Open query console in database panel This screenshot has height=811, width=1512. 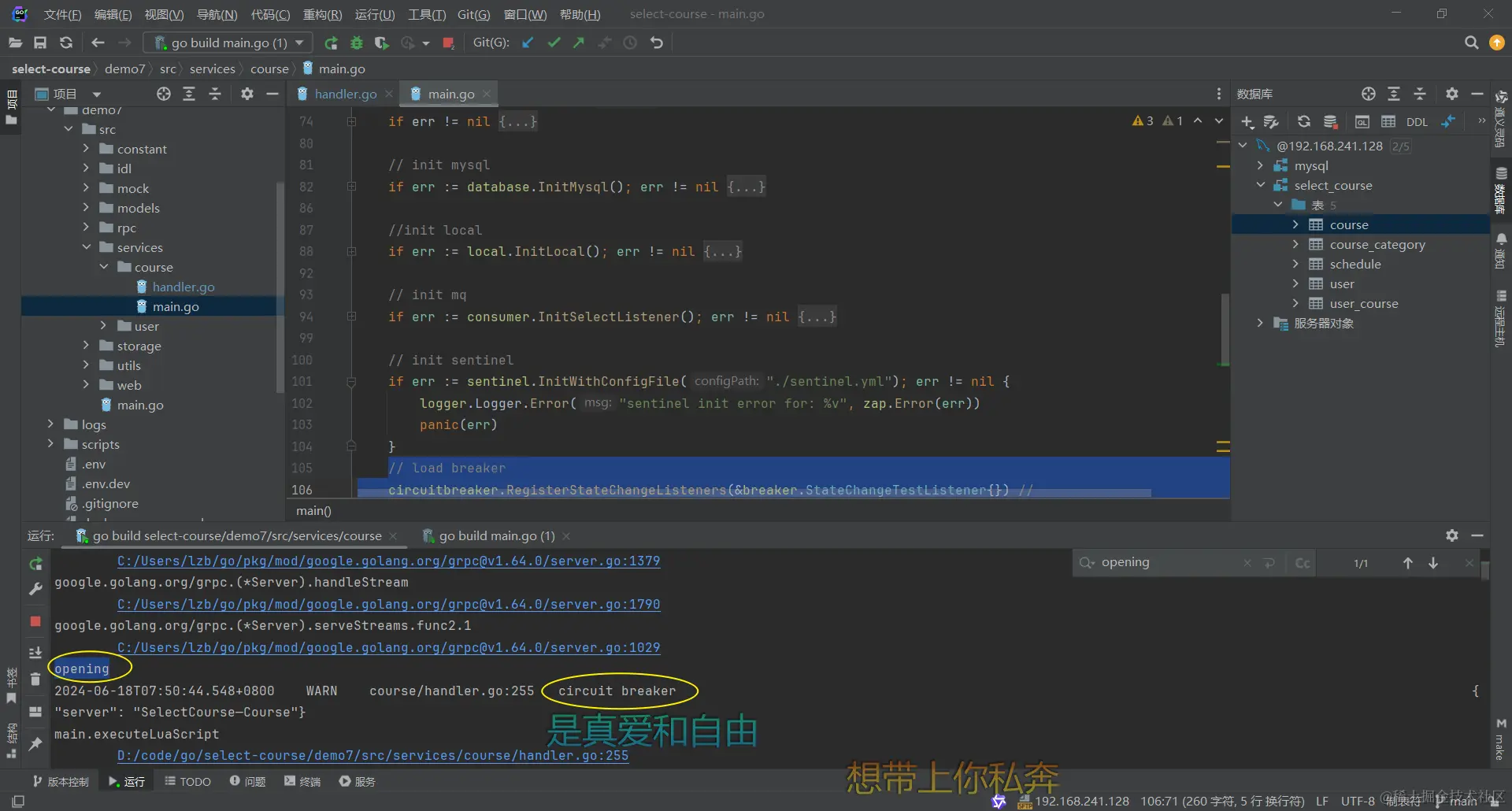point(1362,122)
